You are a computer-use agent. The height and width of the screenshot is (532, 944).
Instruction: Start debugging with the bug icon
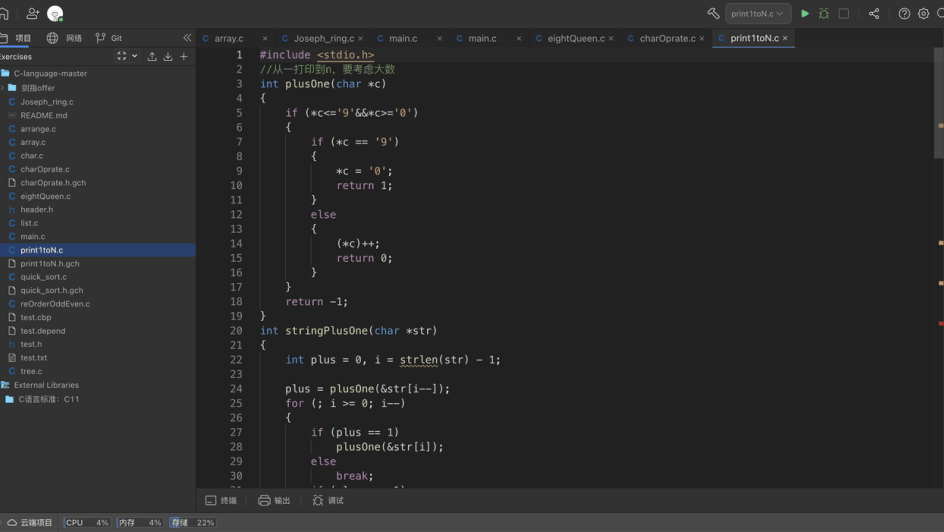click(x=824, y=13)
